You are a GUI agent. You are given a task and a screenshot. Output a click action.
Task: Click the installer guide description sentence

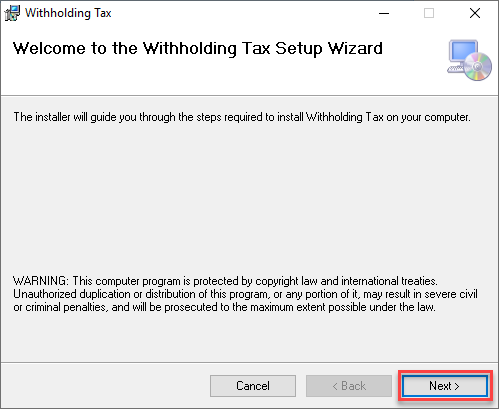point(242,117)
